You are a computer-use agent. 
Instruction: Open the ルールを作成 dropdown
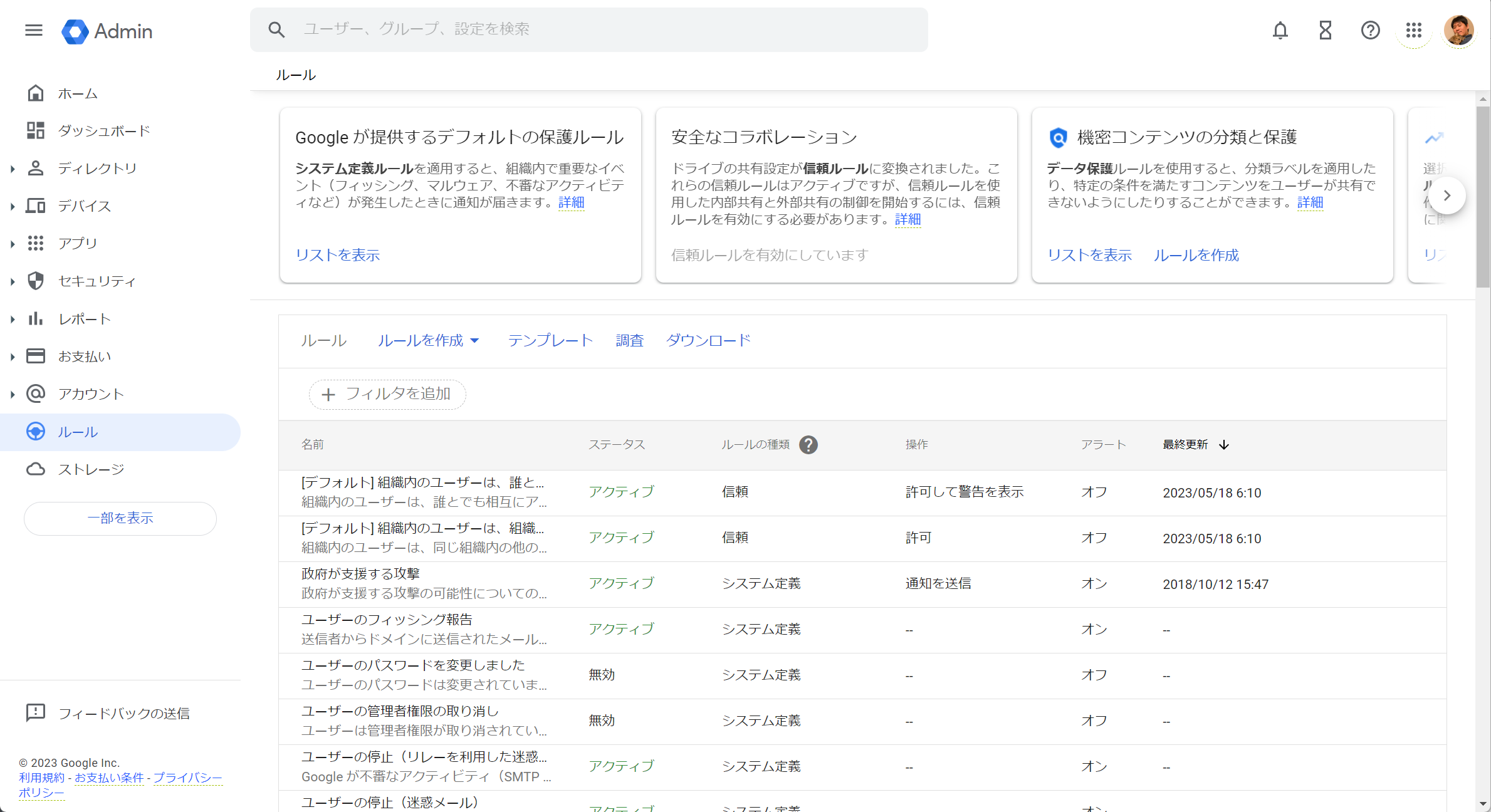click(x=428, y=340)
